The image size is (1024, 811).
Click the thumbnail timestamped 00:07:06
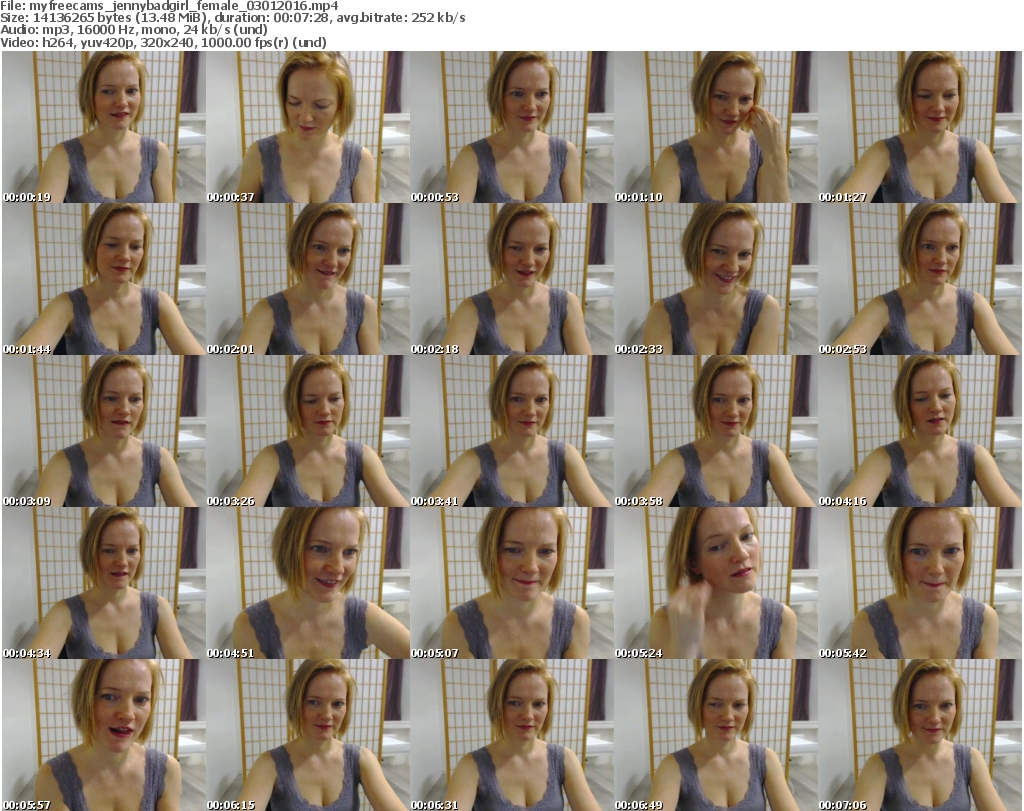pyautogui.click(x=920, y=735)
